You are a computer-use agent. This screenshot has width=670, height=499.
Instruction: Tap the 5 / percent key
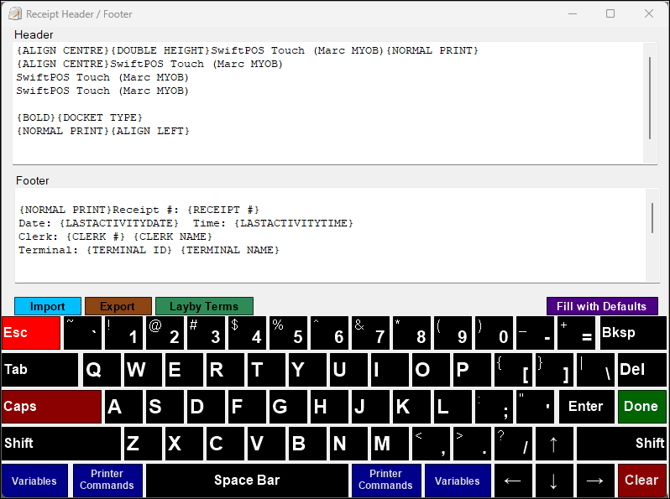(288, 333)
